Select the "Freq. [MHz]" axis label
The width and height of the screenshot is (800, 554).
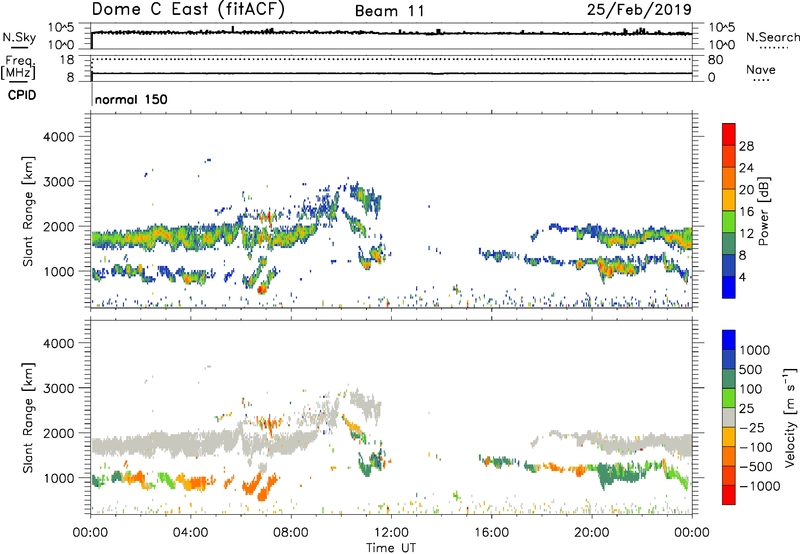tap(18, 68)
